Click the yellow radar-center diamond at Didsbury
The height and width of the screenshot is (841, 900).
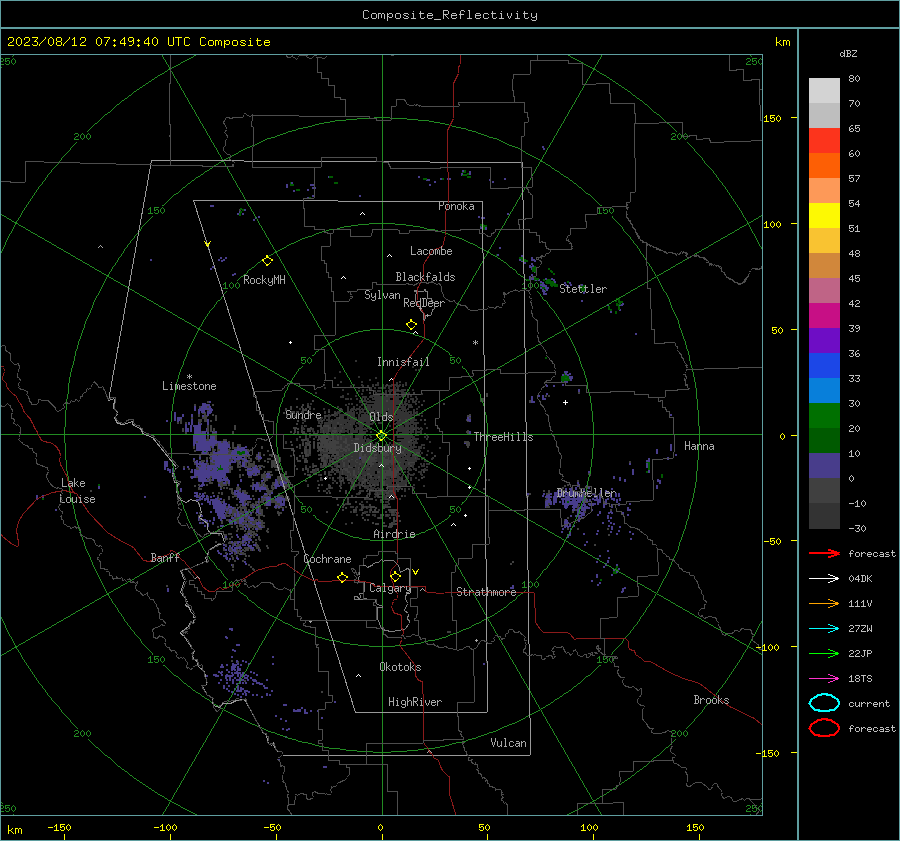point(382,435)
